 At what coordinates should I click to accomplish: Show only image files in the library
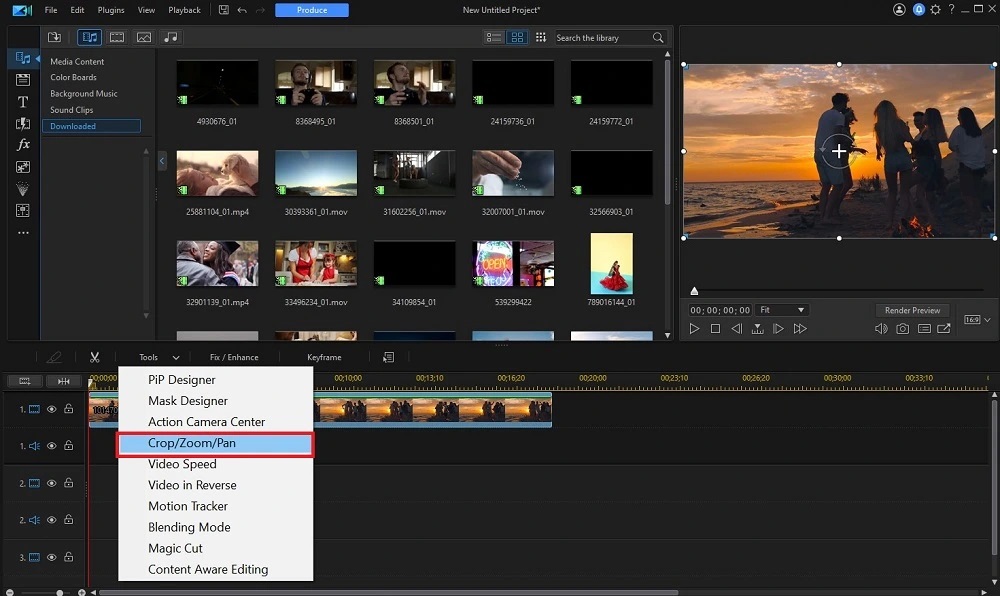pos(144,37)
